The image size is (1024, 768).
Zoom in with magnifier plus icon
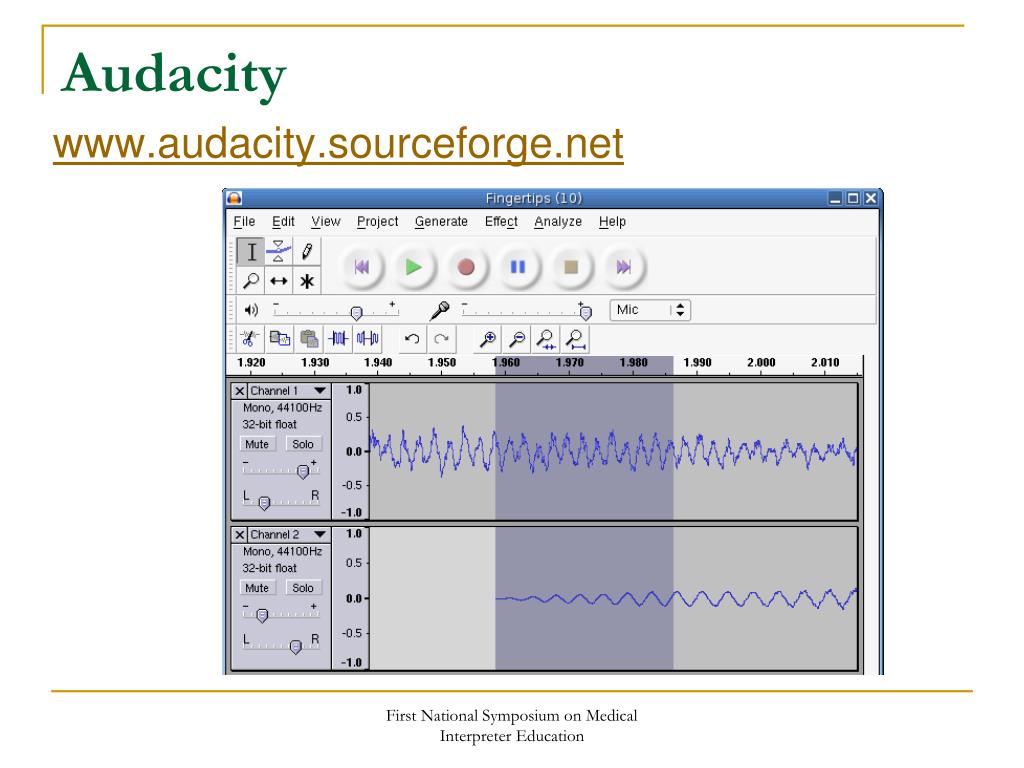pos(488,338)
